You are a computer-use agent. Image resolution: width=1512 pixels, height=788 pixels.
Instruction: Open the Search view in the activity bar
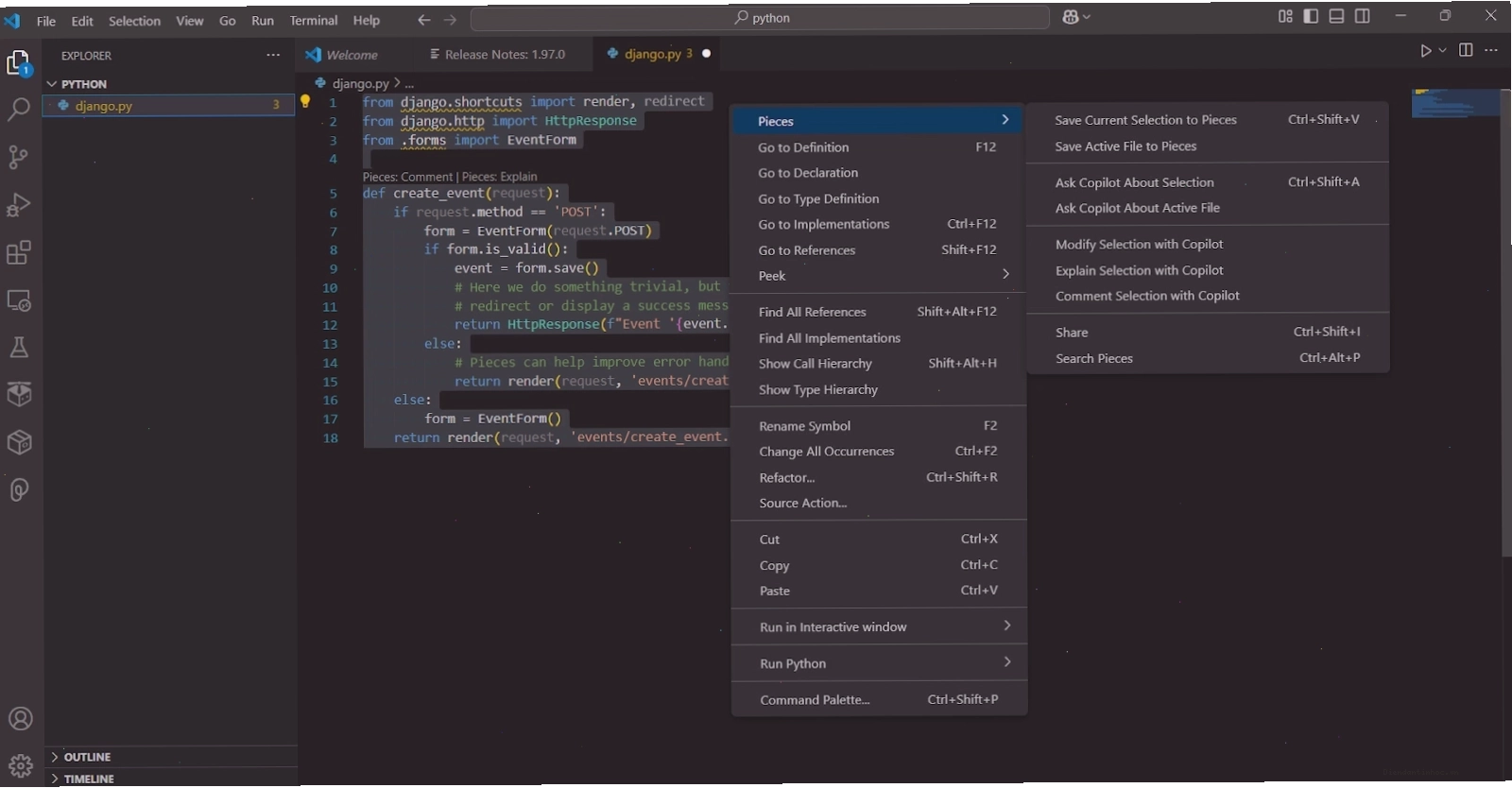pyautogui.click(x=19, y=110)
